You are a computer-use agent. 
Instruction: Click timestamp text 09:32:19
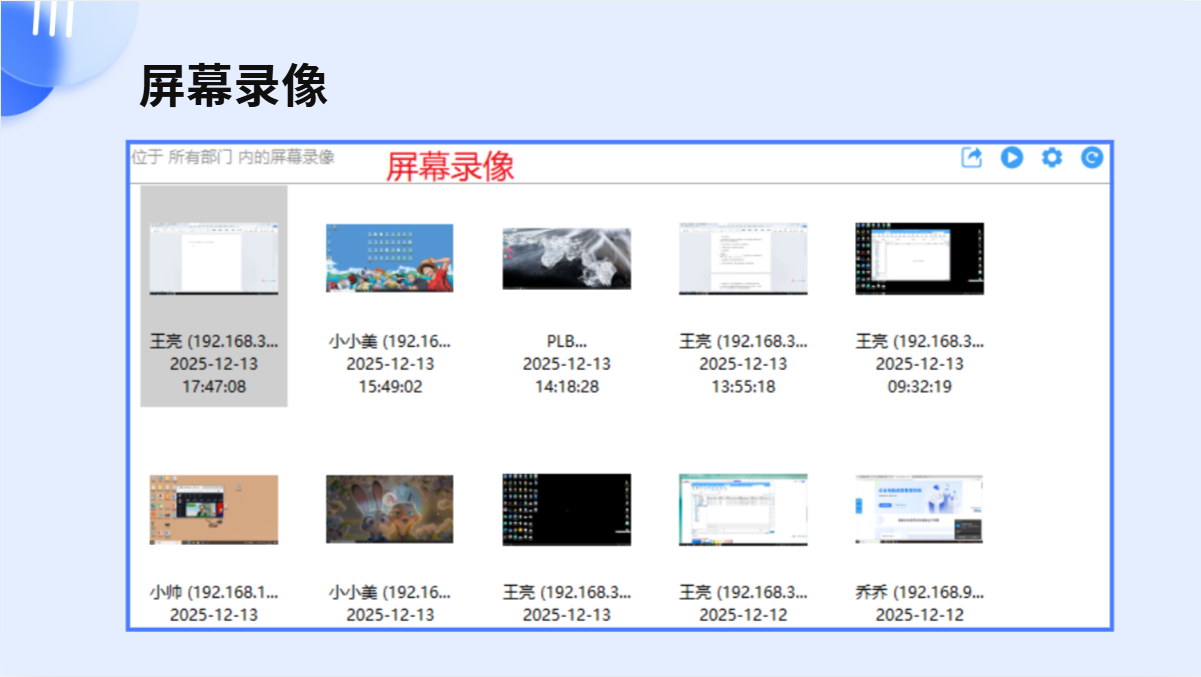click(920, 386)
